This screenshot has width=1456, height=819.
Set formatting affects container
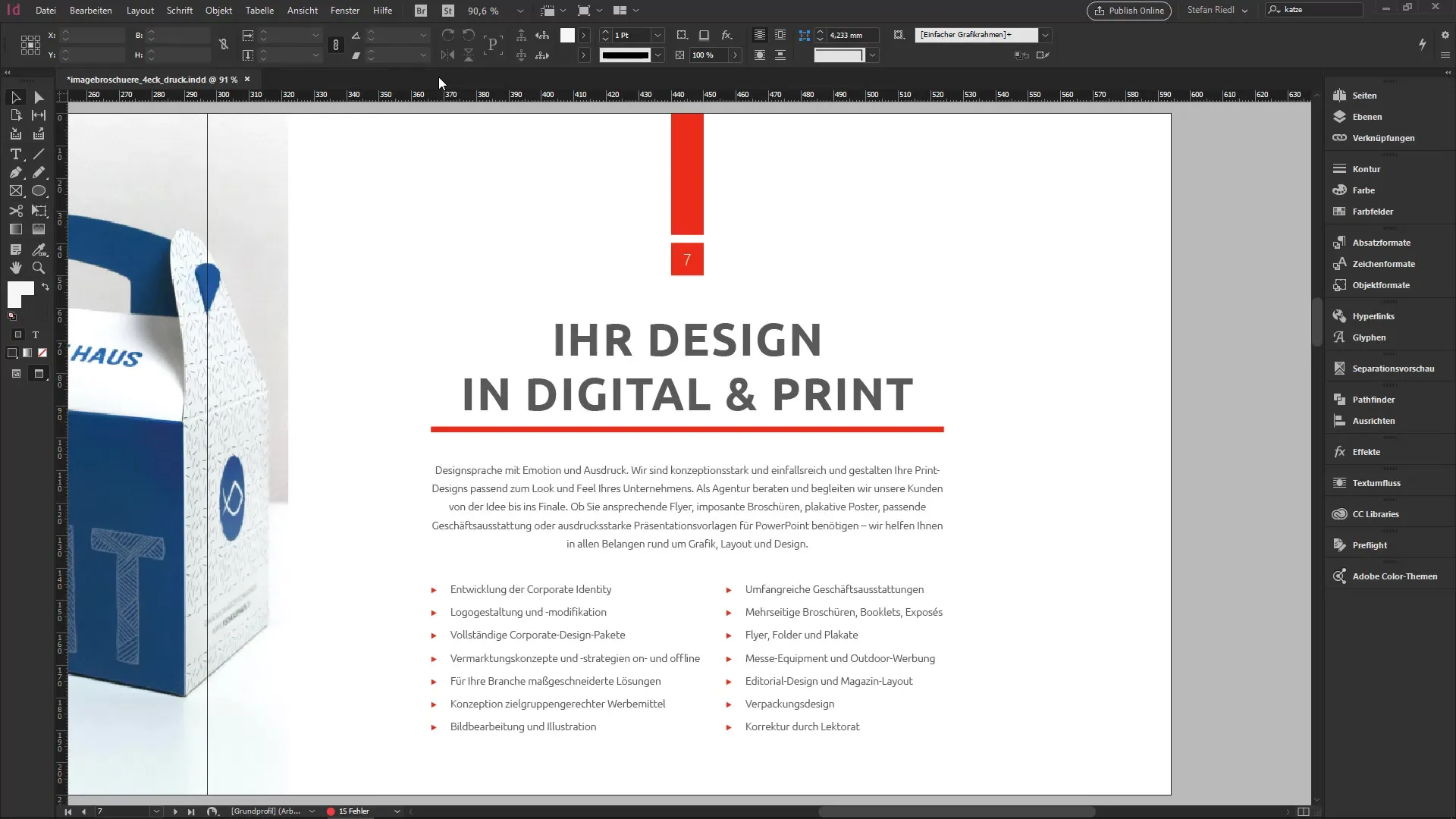18,334
